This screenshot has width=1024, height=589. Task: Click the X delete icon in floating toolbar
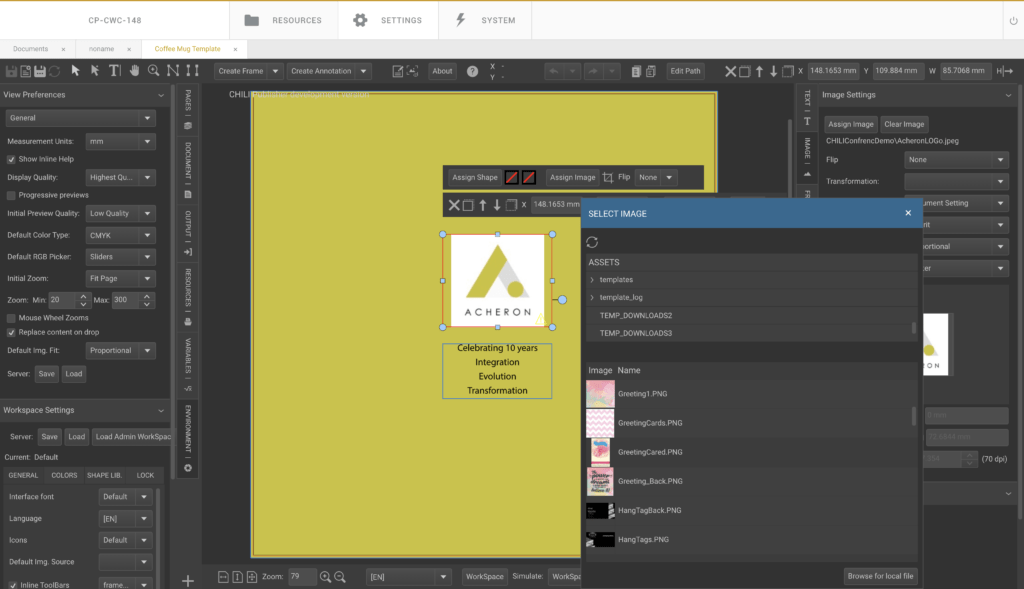click(454, 205)
